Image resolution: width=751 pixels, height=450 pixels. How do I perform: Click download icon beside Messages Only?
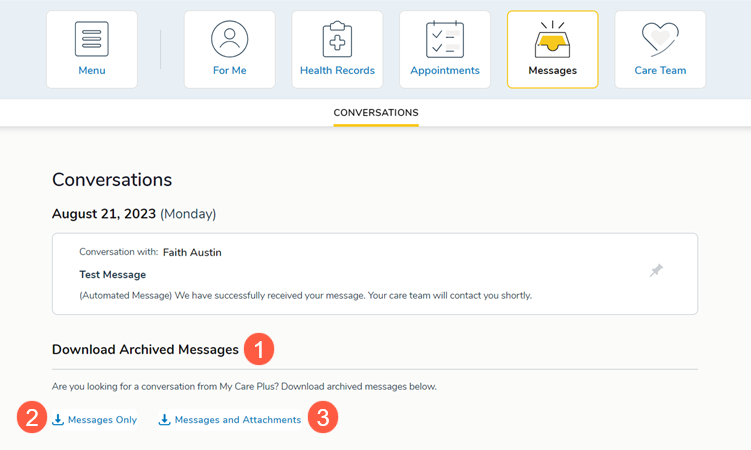58,420
